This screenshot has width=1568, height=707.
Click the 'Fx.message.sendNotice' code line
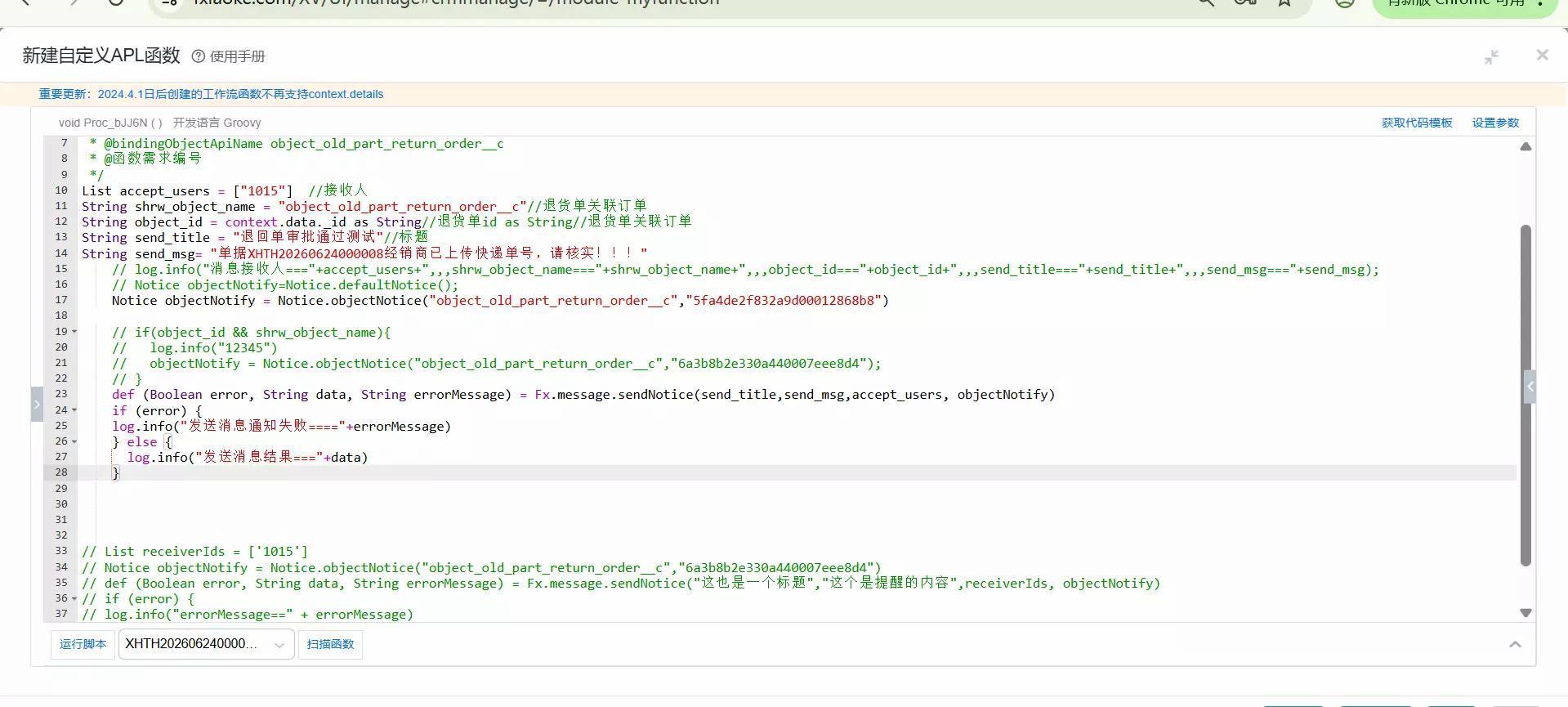[x=583, y=395]
